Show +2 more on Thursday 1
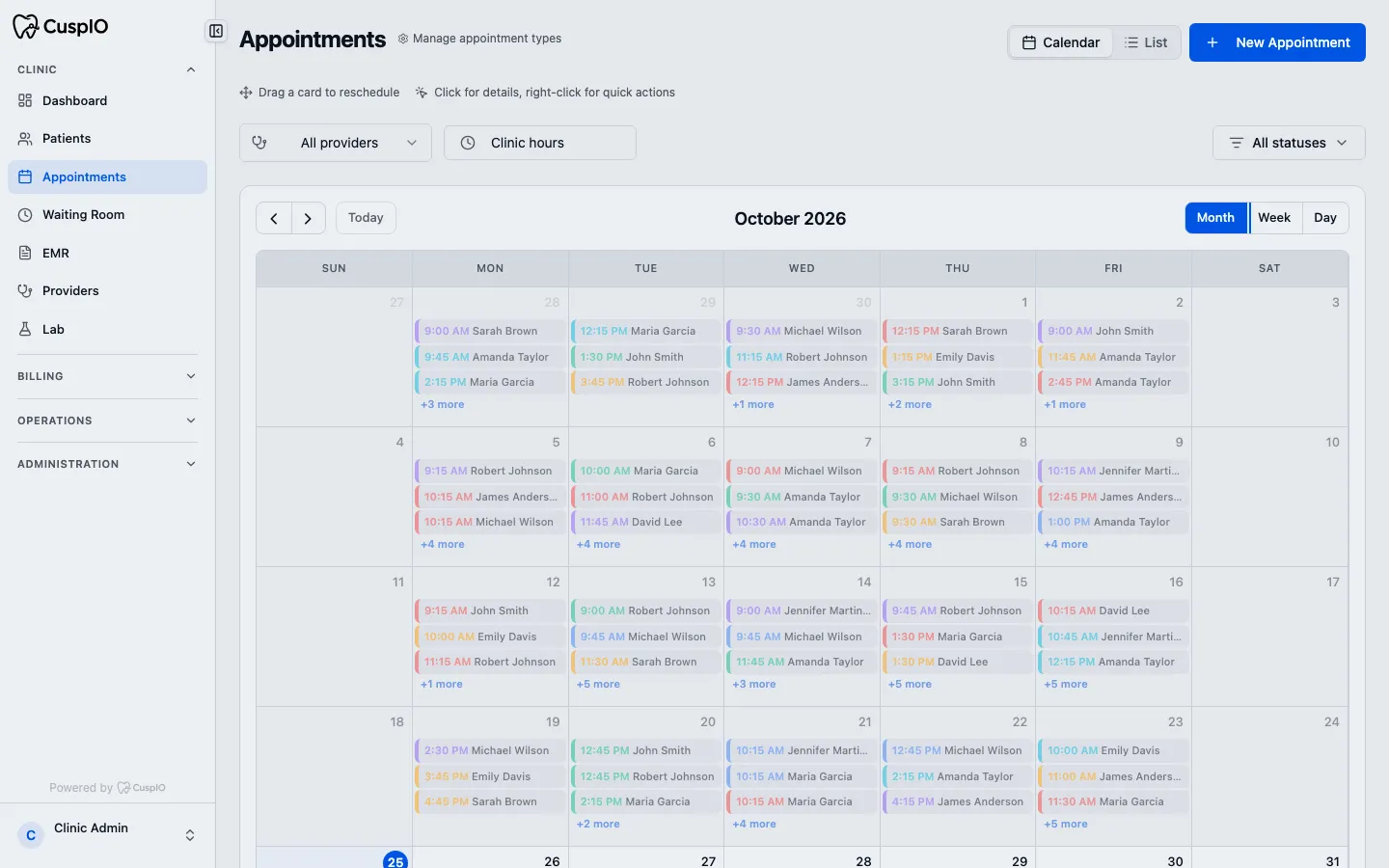 point(911,405)
